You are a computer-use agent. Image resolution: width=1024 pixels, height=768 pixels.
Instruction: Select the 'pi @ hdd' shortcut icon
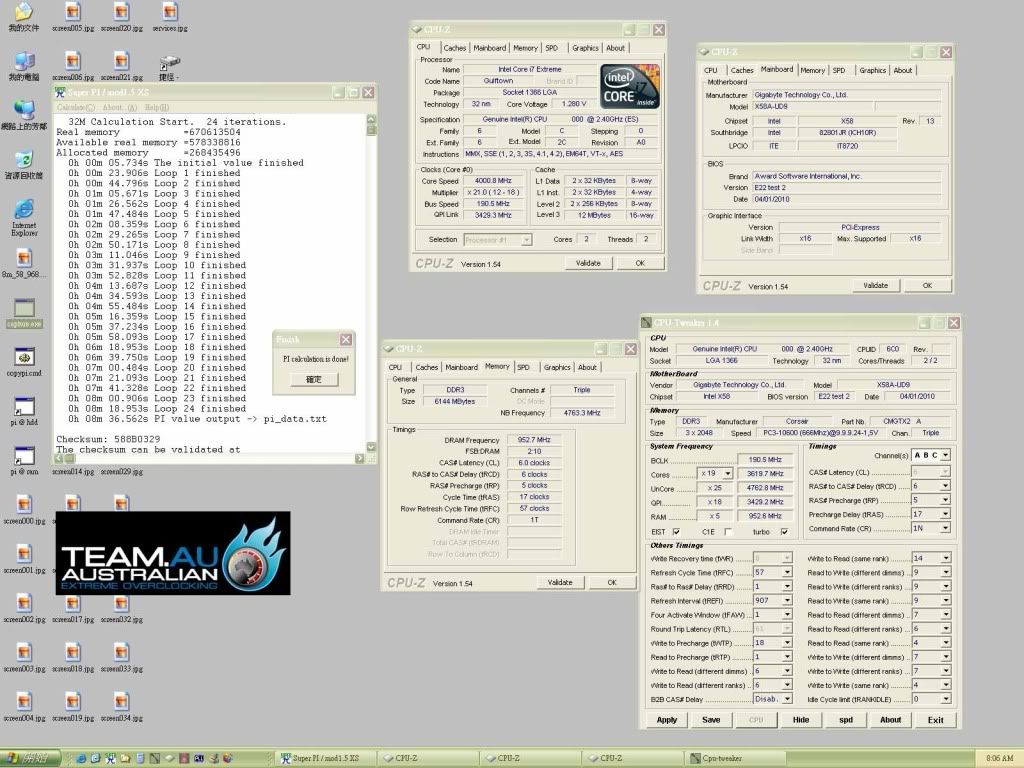[24, 411]
